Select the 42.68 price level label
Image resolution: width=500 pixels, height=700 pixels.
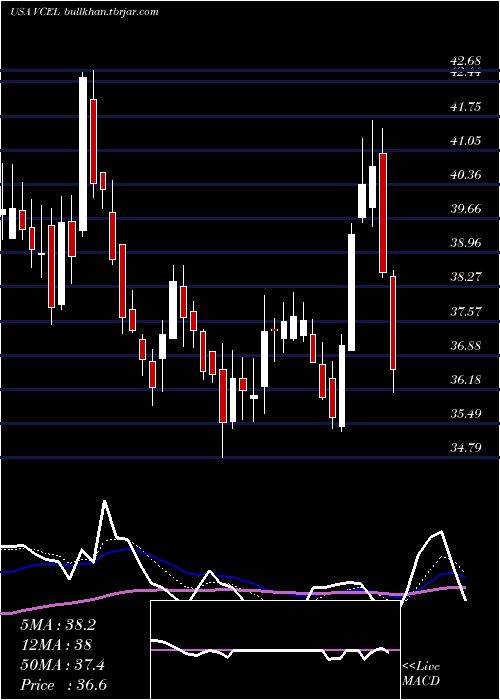point(466,60)
